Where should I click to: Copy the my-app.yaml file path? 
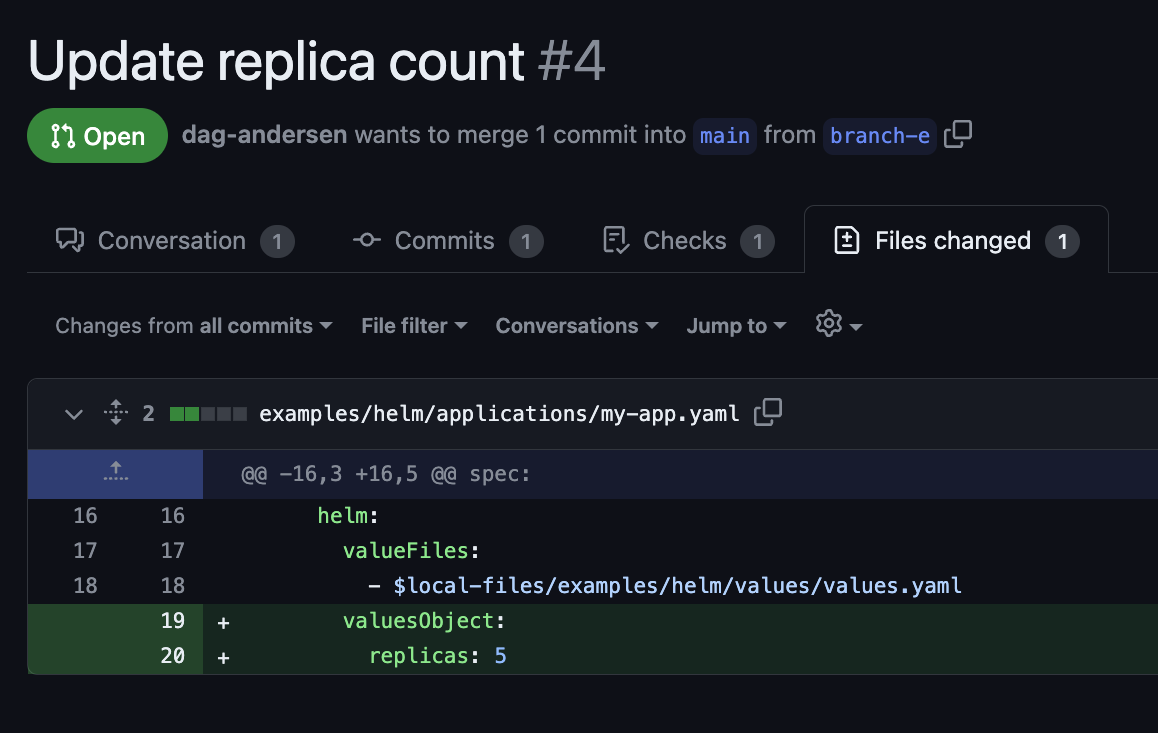[768, 412]
